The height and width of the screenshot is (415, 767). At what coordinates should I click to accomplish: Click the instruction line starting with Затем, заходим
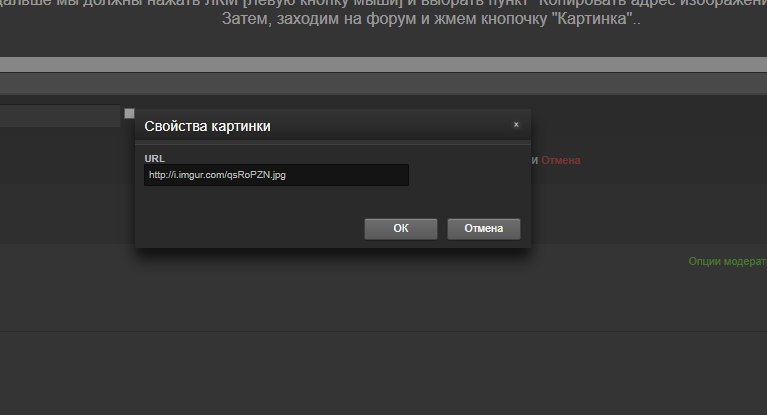pyautogui.click(x=431, y=19)
